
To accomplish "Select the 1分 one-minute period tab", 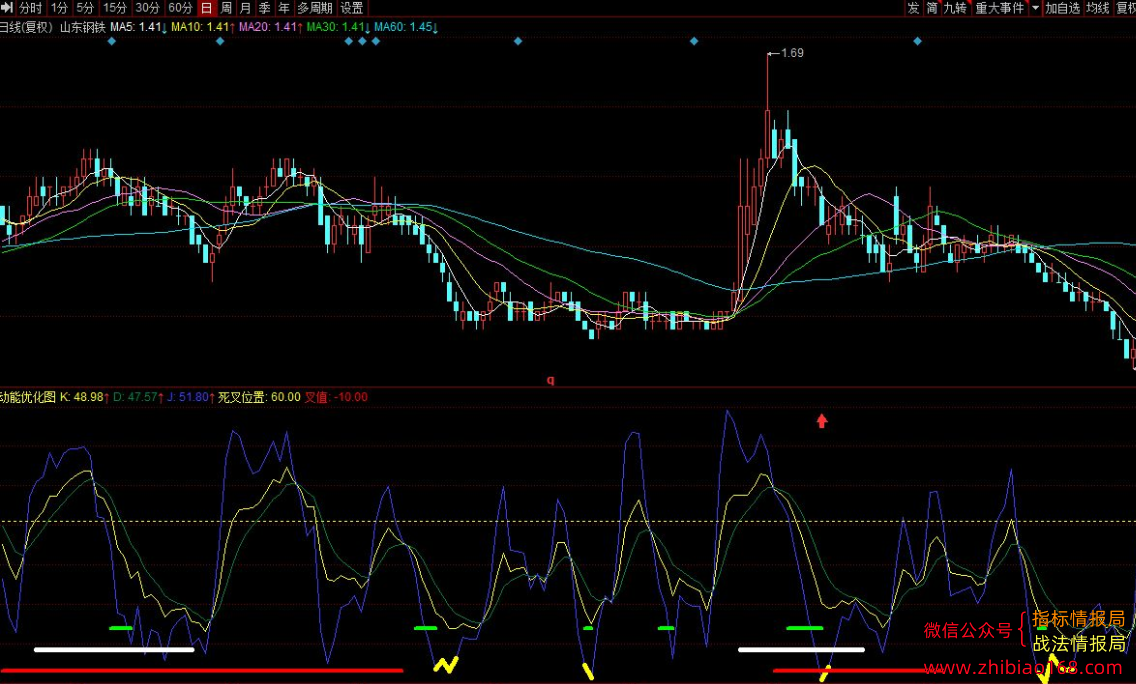I will pos(59,8).
